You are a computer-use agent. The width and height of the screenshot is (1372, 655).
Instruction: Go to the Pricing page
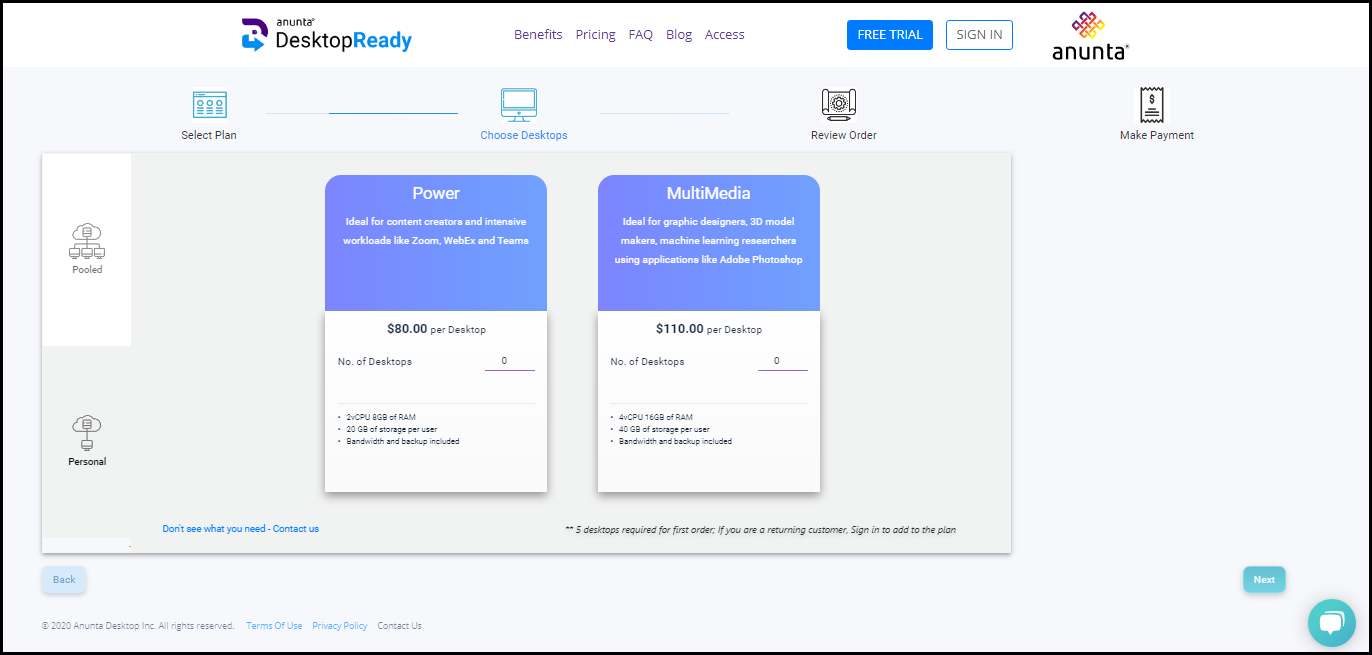click(x=595, y=35)
